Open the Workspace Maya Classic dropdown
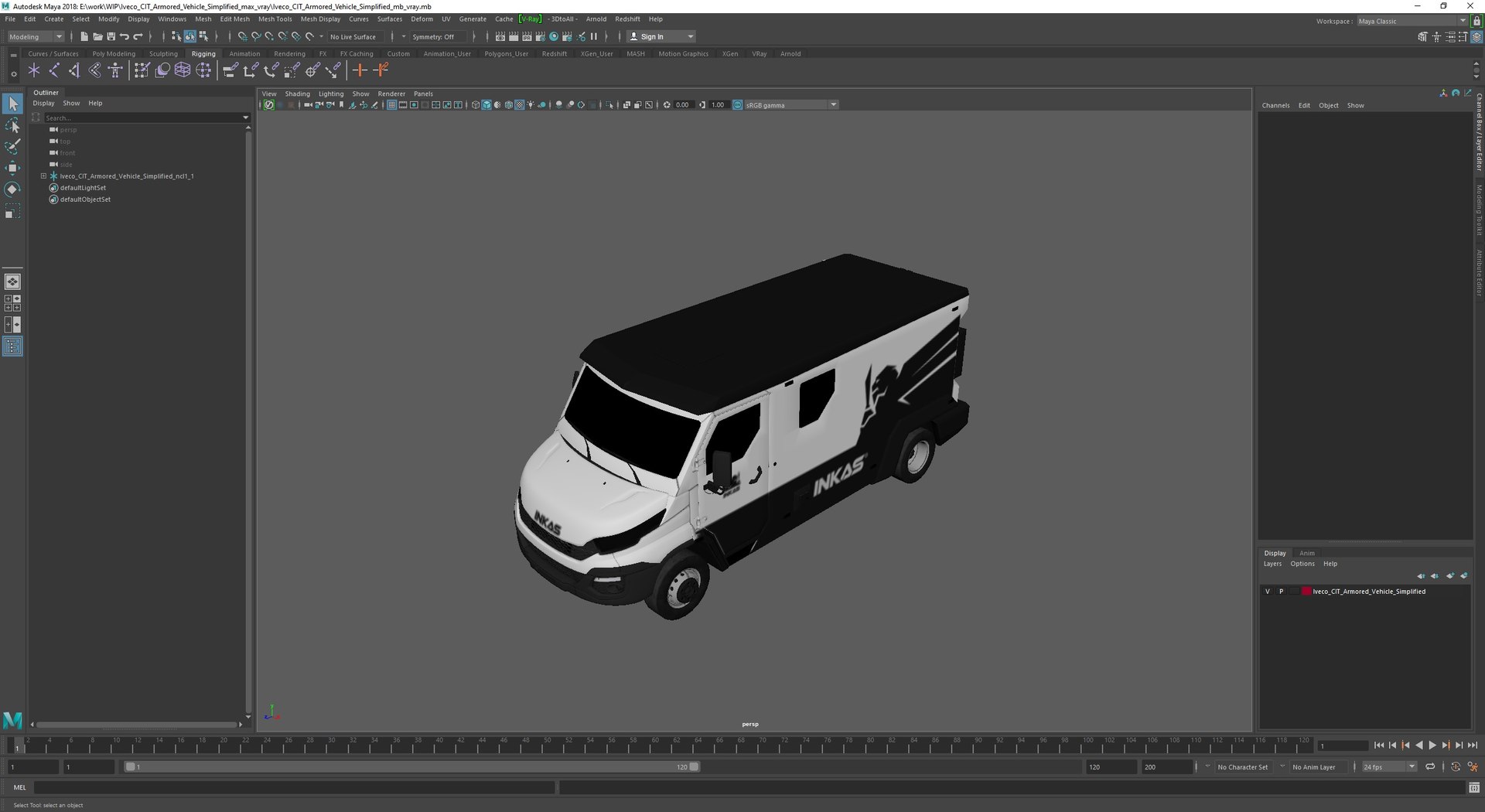 coord(1412,21)
